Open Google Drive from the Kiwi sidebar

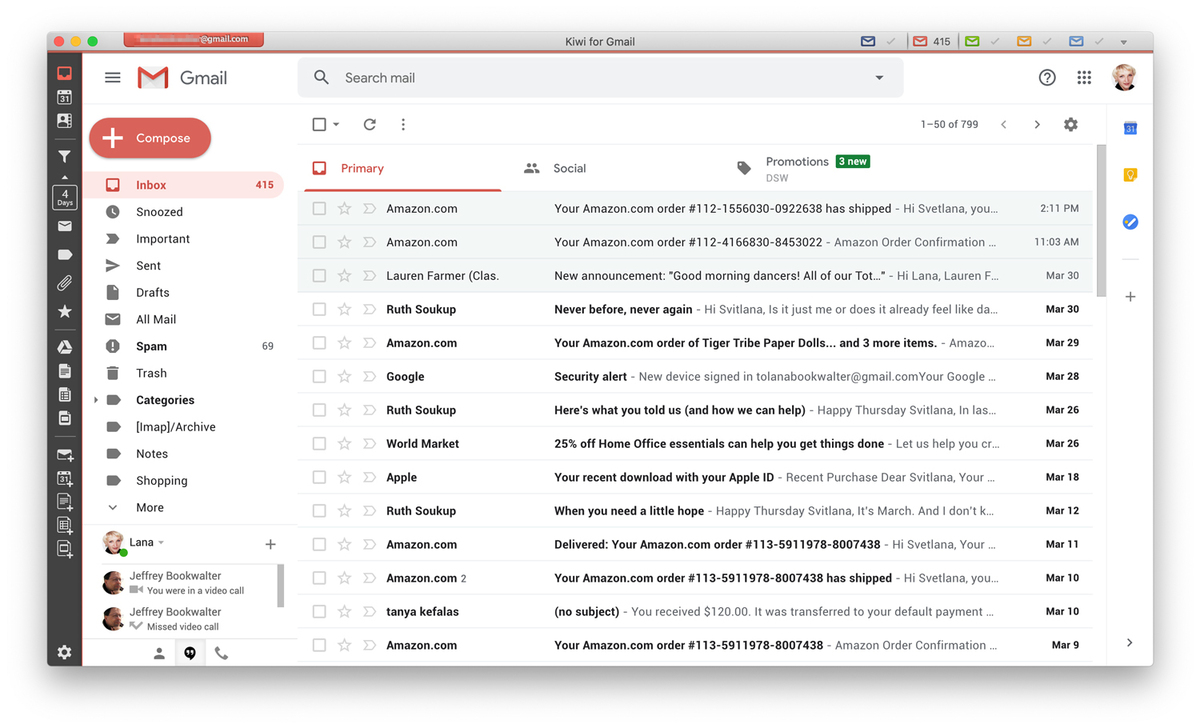tap(64, 347)
